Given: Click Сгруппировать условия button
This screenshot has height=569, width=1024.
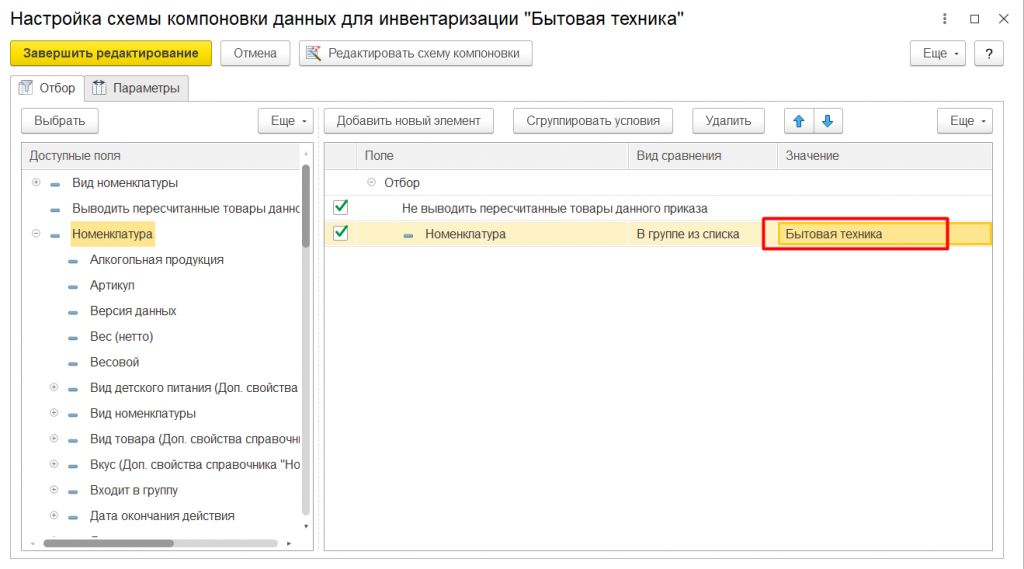Looking at the screenshot, I should pos(593,121).
